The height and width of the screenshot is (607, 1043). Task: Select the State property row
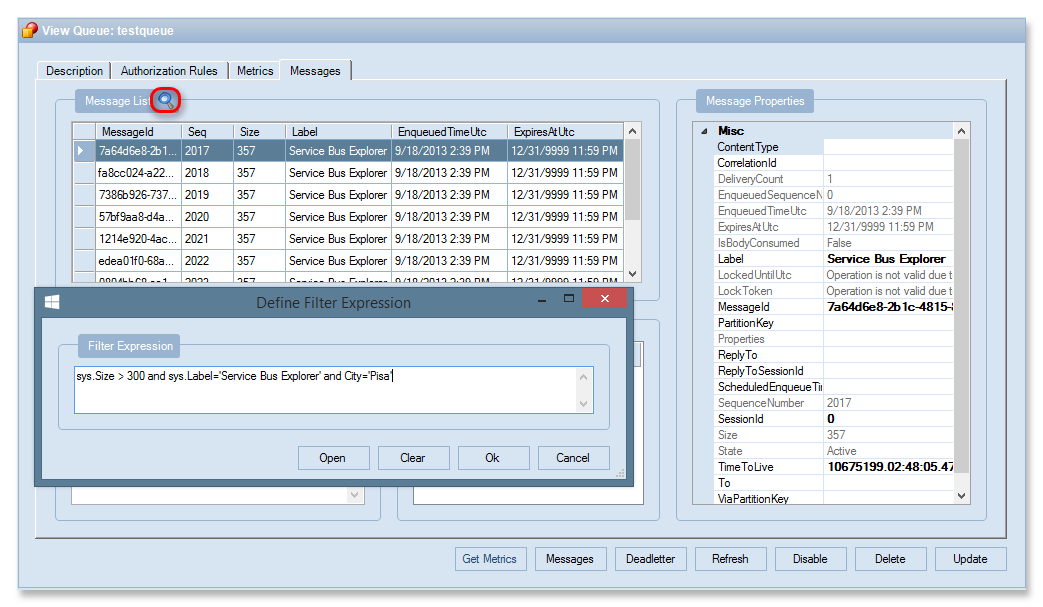(833, 450)
